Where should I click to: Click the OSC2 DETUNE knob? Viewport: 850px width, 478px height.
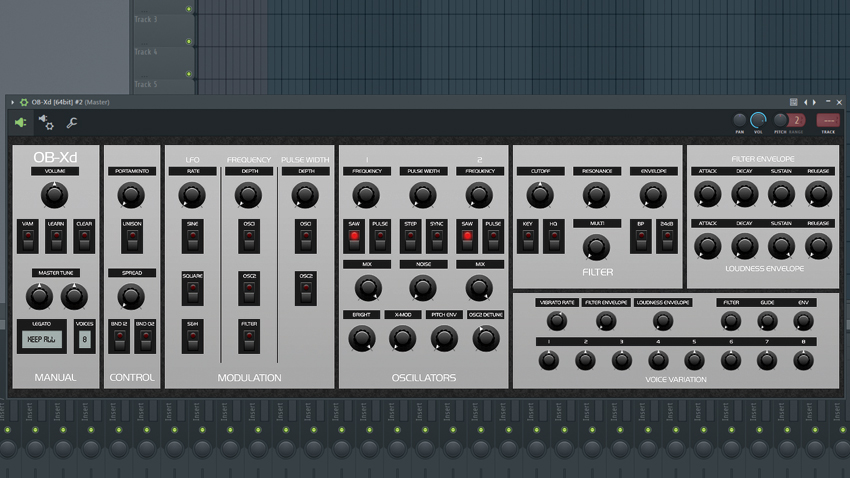pos(486,339)
